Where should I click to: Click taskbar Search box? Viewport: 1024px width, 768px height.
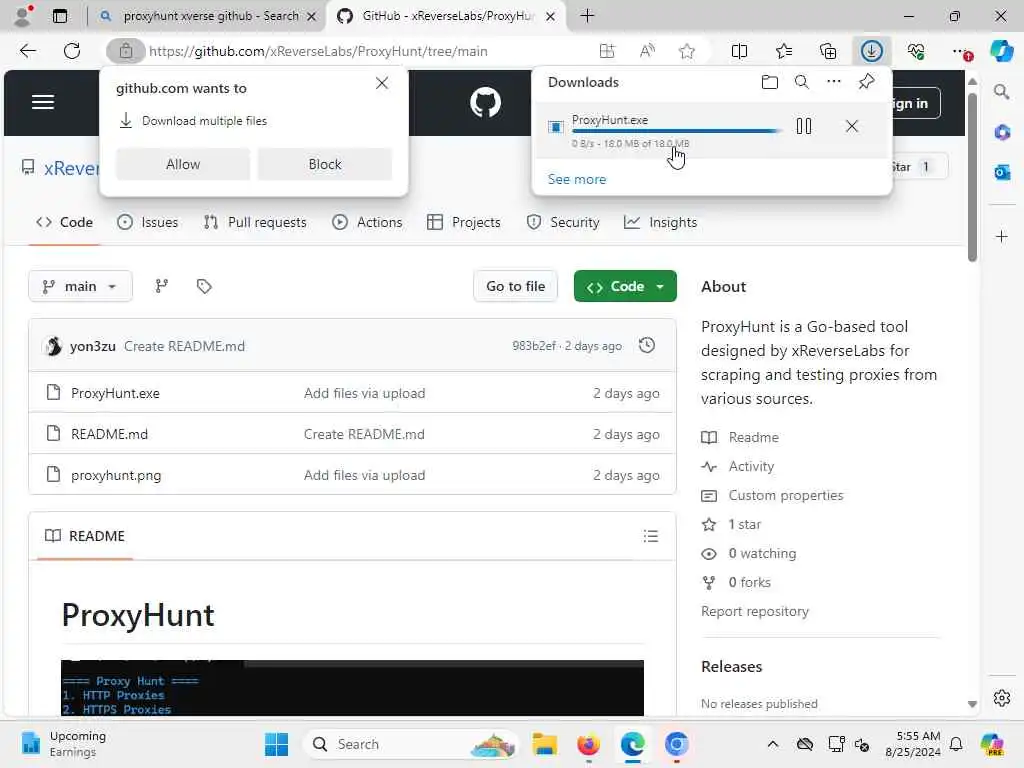click(x=411, y=744)
